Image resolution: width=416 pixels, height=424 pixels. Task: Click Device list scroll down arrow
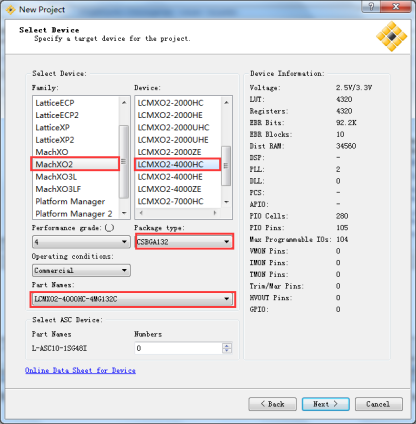tap(226, 202)
